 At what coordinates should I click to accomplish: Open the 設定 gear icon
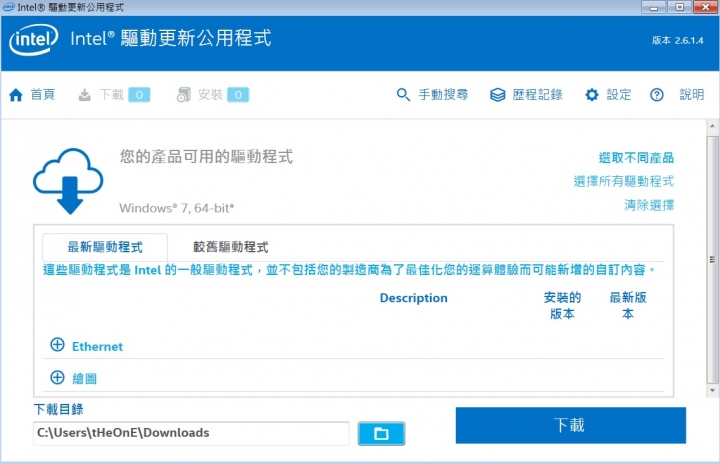[592, 95]
